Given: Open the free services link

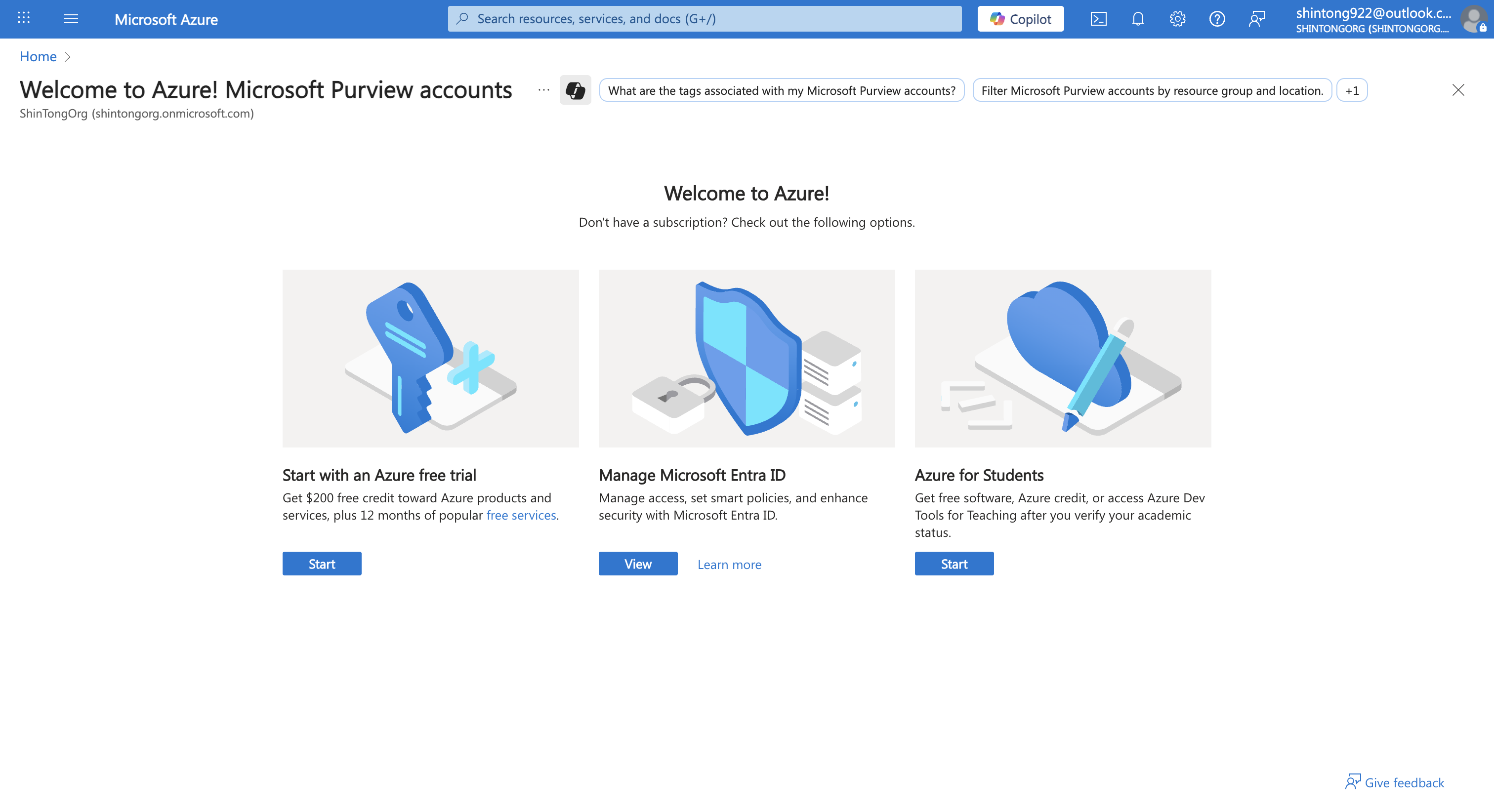Looking at the screenshot, I should tap(520, 515).
